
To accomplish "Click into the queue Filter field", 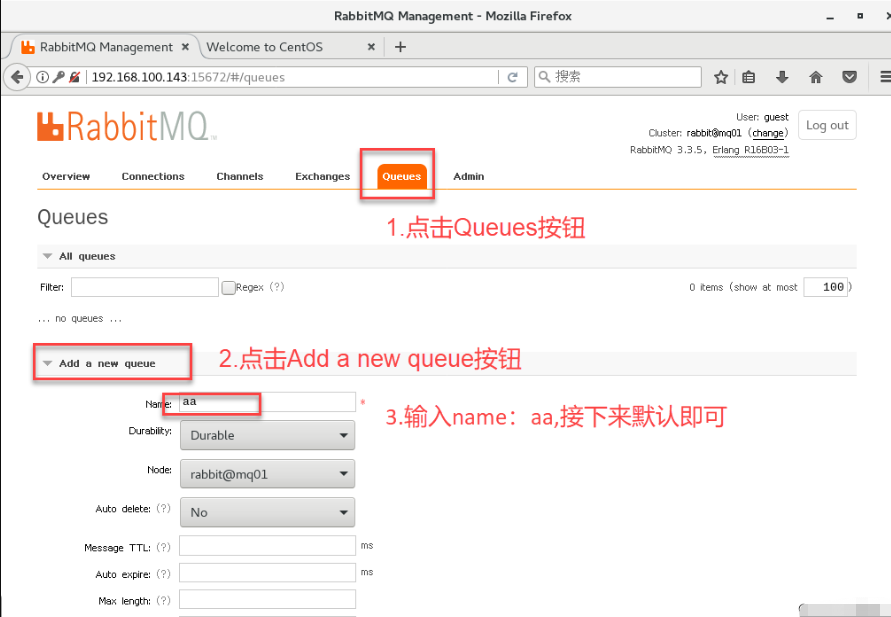I will 144,287.
